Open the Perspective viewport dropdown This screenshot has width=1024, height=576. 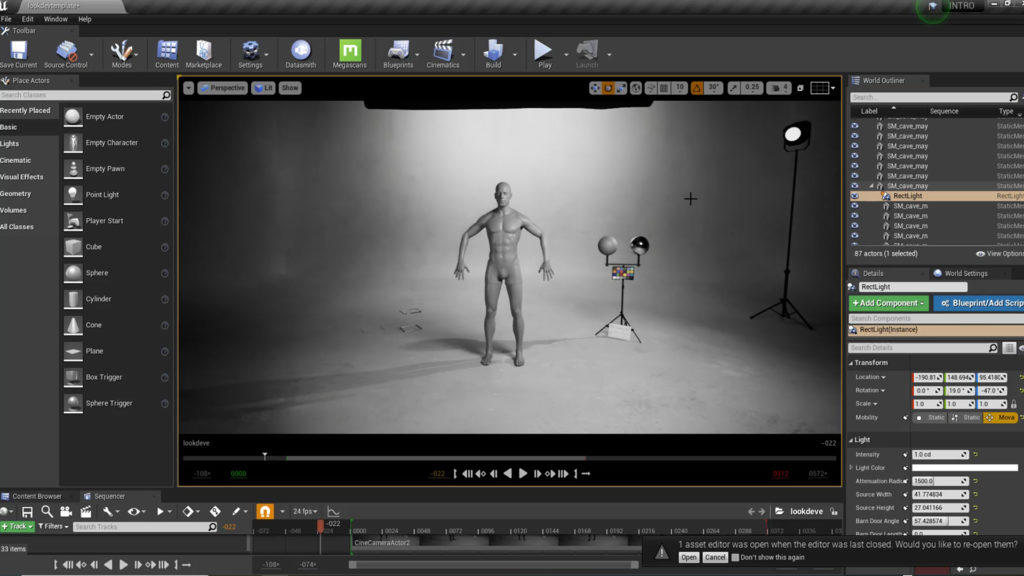tap(222, 88)
